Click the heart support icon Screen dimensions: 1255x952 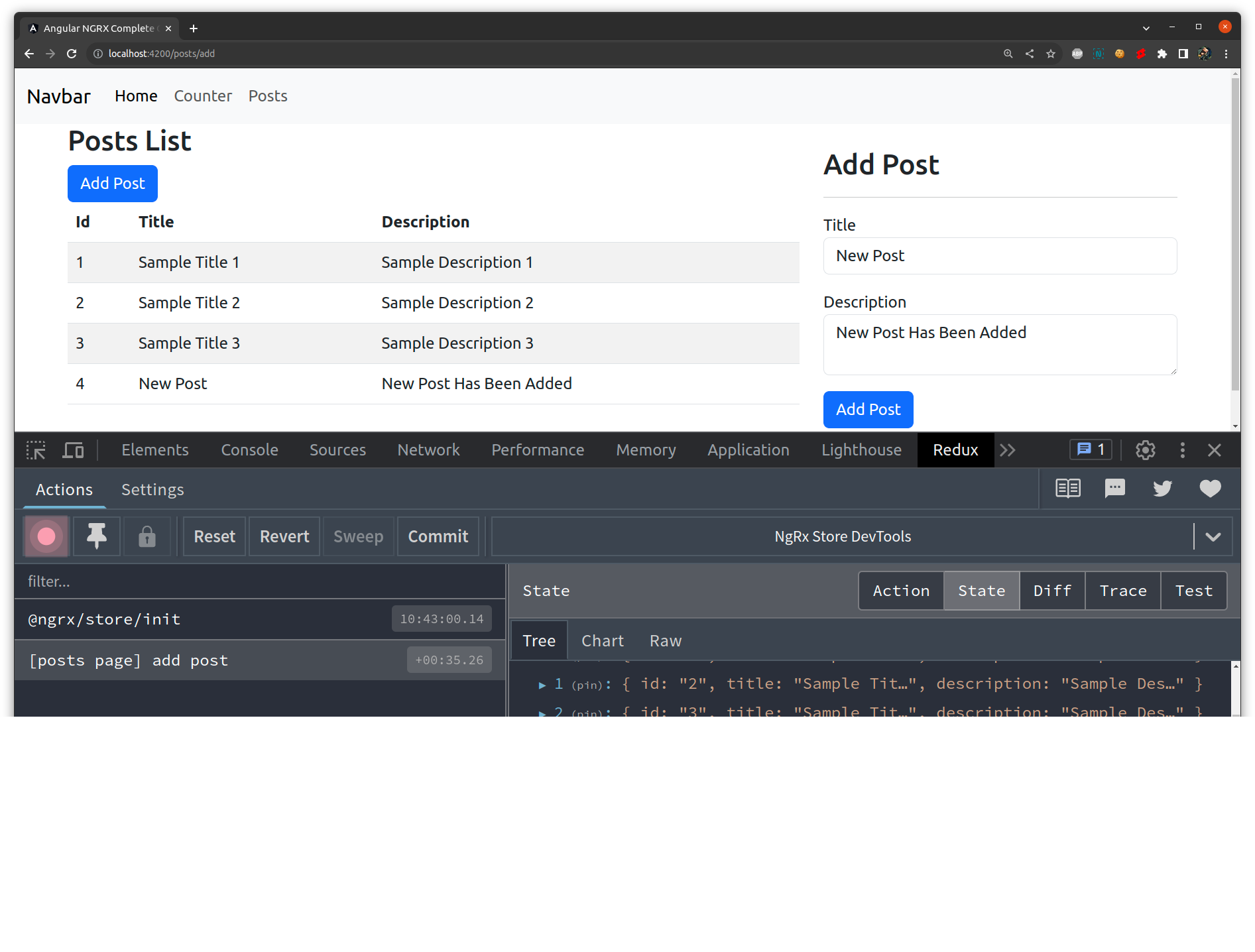(x=1210, y=489)
